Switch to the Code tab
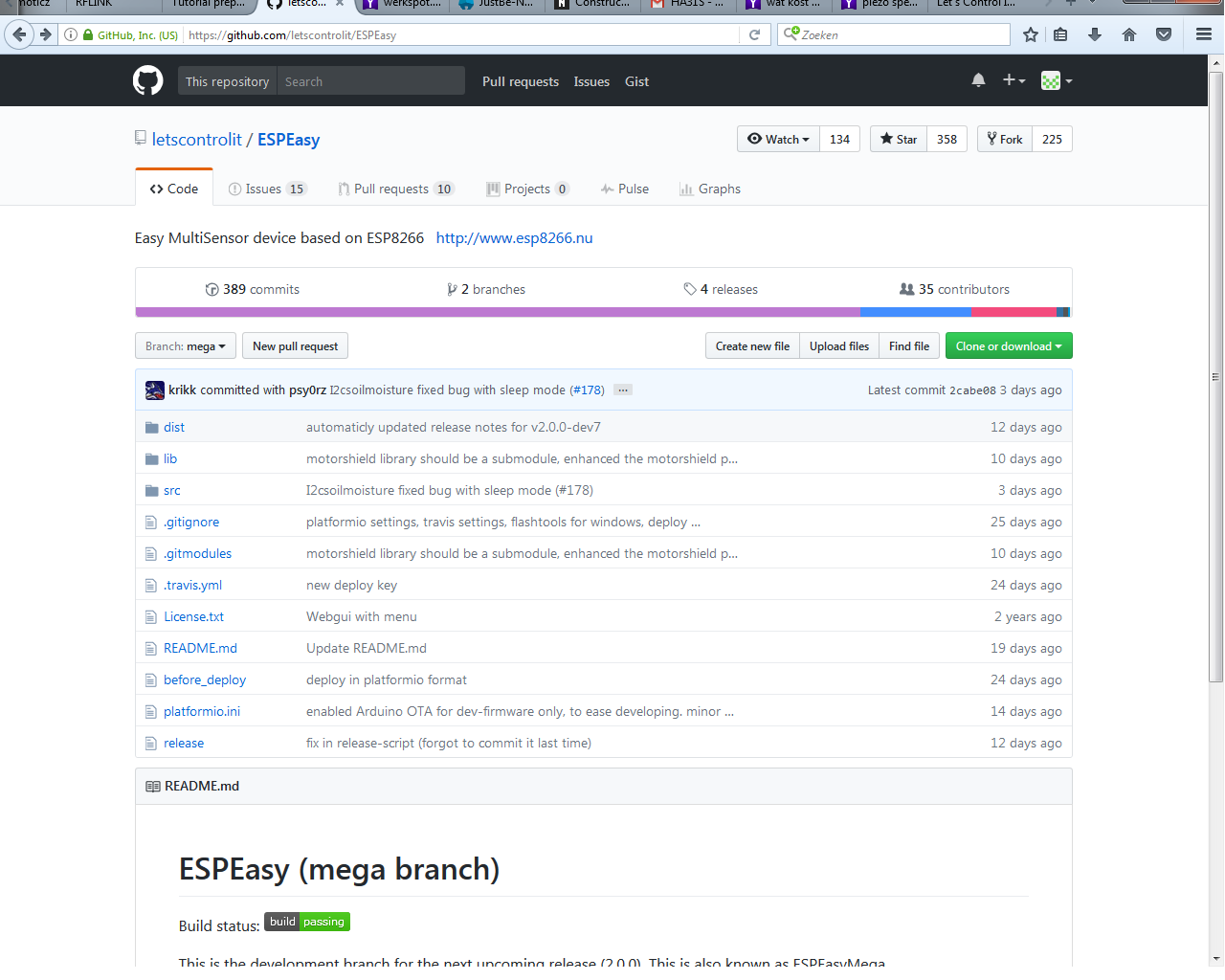This screenshot has width=1225, height=980. [x=174, y=189]
